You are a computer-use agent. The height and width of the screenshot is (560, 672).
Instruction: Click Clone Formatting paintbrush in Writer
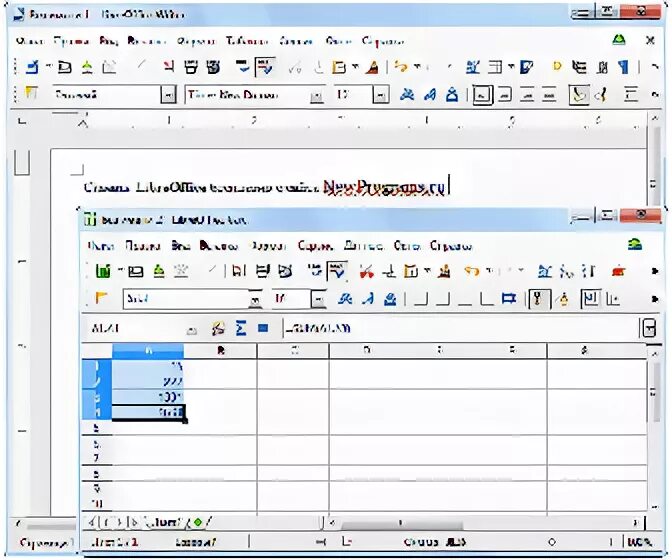[x=372, y=67]
